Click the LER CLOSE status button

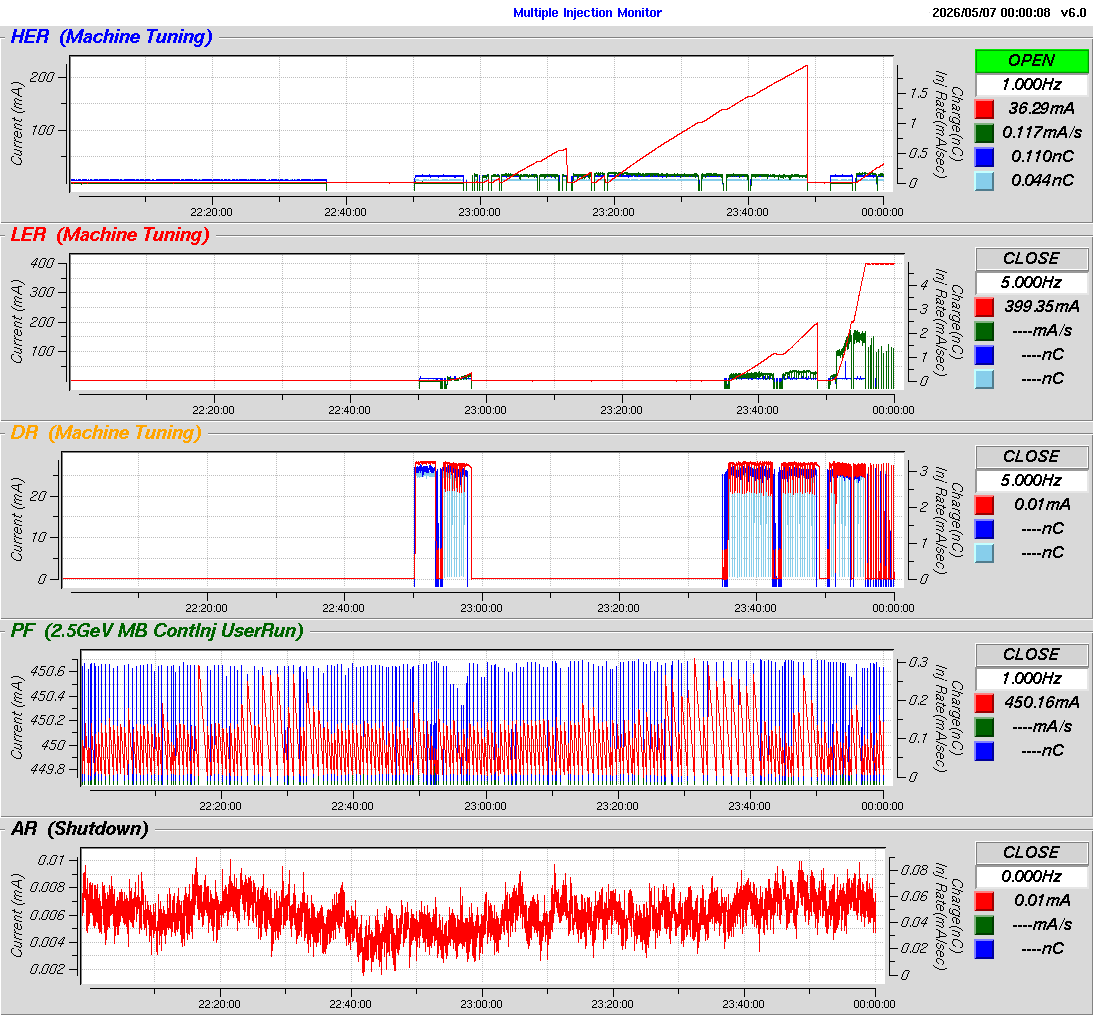point(1031,259)
